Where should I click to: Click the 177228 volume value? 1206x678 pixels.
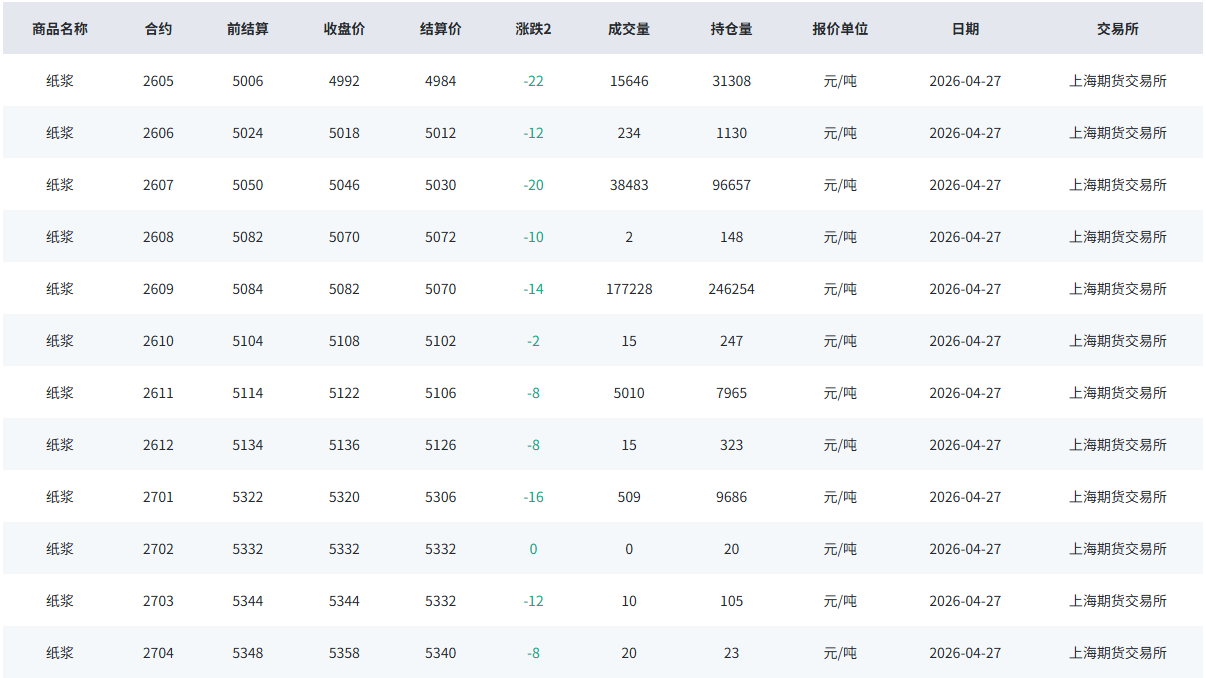pyautogui.click(x=629, y=289)
